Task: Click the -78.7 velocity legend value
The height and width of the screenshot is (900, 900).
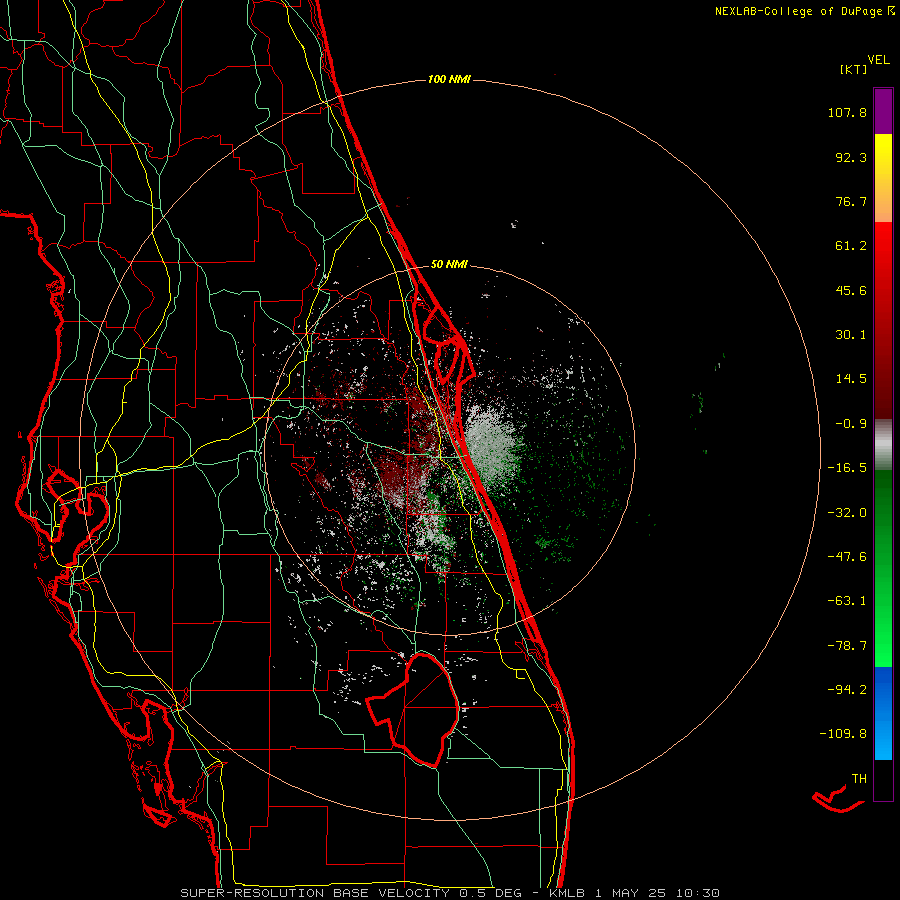Action: coord(847,646)
